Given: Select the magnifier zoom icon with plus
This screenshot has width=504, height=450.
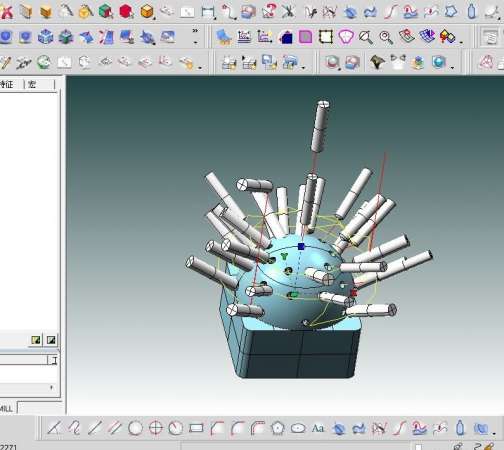Looking at the screenshot, I should tap(386, 37).
